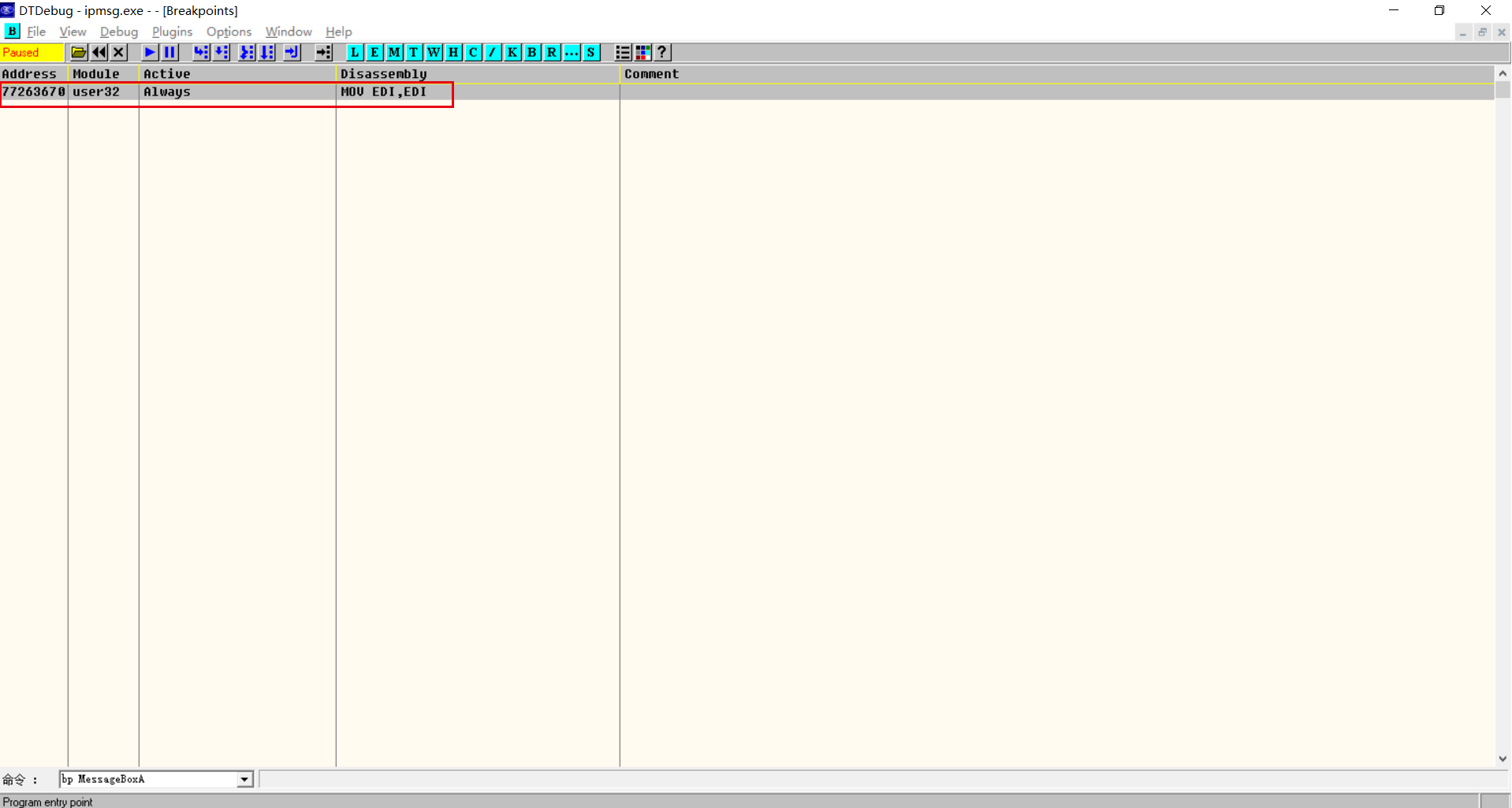The image size is (1512, 808).
Task: Open the Log window with L button
Action: click(355, 53)
